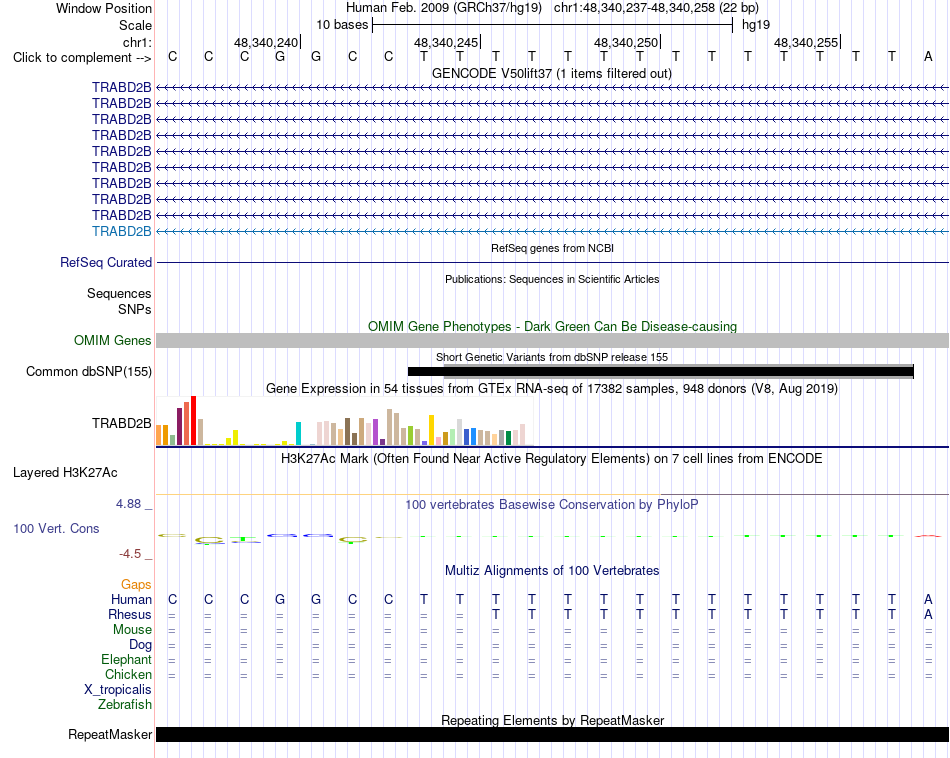Viewport: 950px width, 758px height.
Task: Click the A base in the Rhesus row
Action: (928, 614)
